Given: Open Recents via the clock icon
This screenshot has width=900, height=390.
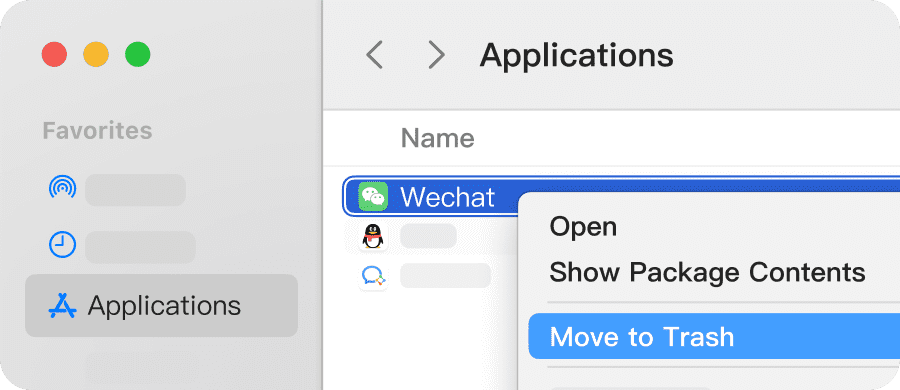Looking at the screenshot, I should click(62, 245).
